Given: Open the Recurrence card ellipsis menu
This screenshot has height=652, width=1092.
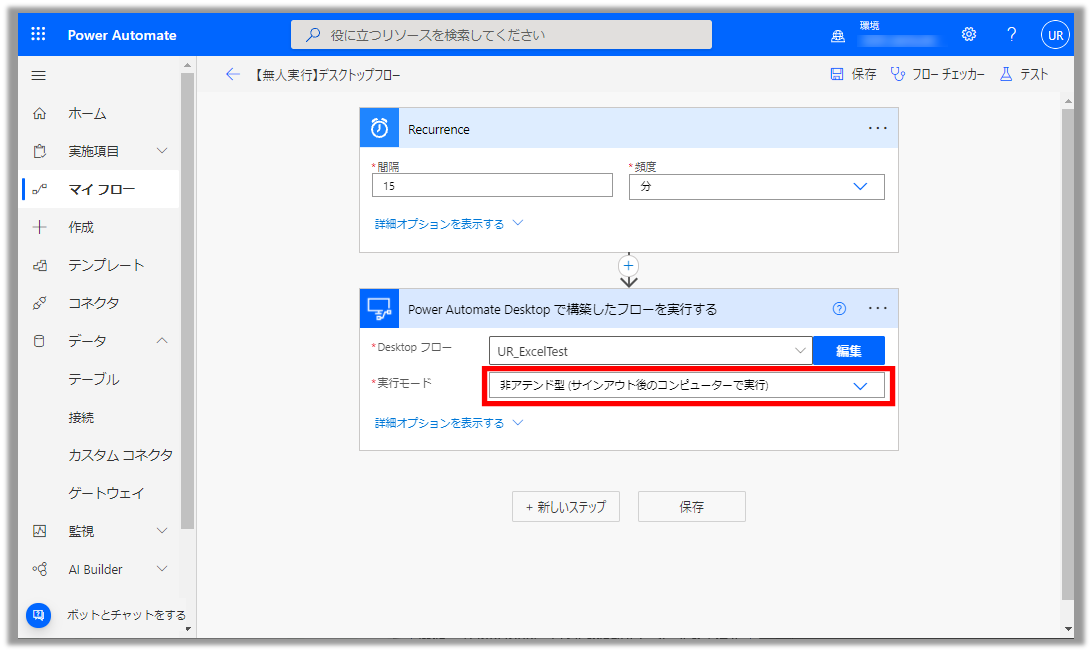Looking at the screenshot, I should coord(878,128).
